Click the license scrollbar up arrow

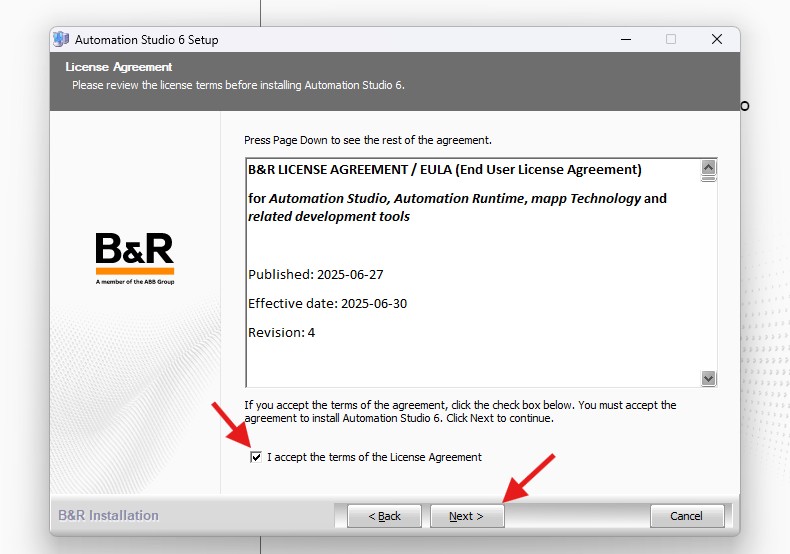(708, 167)
